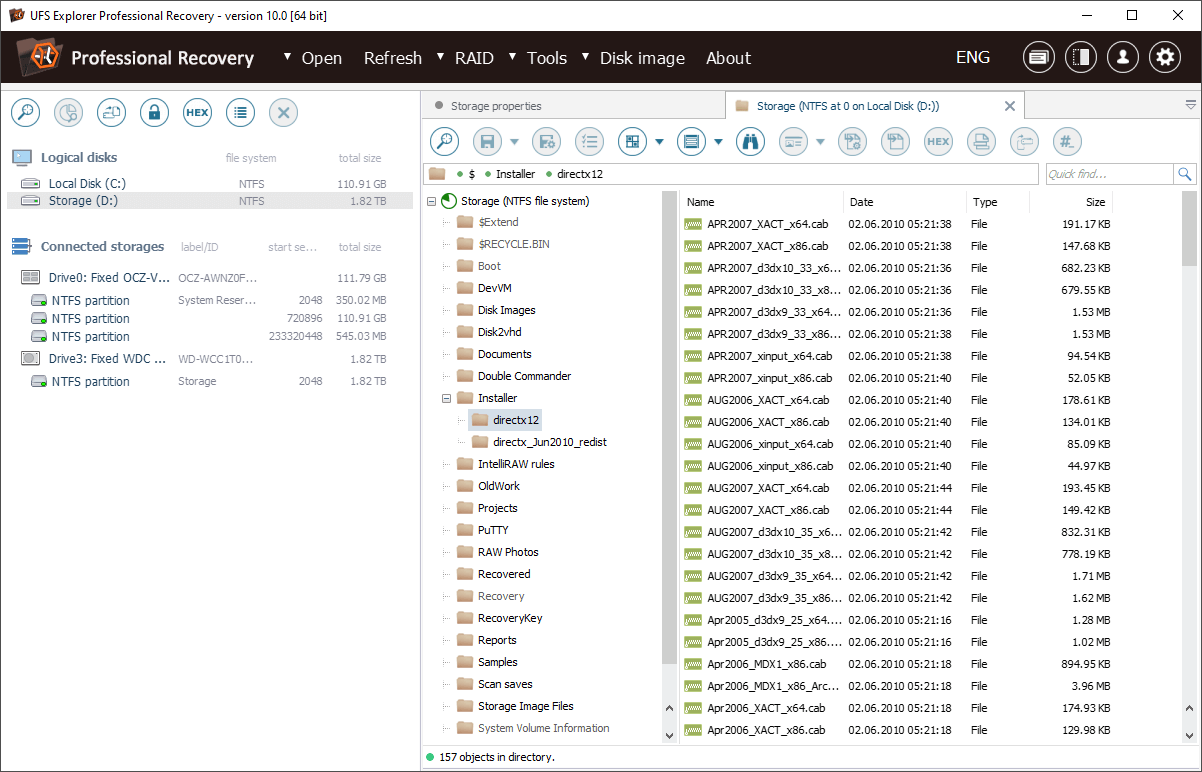Open the Disk image menu
The height and width of the screenshot is (772, 1202).
click(x=642, y=58)
